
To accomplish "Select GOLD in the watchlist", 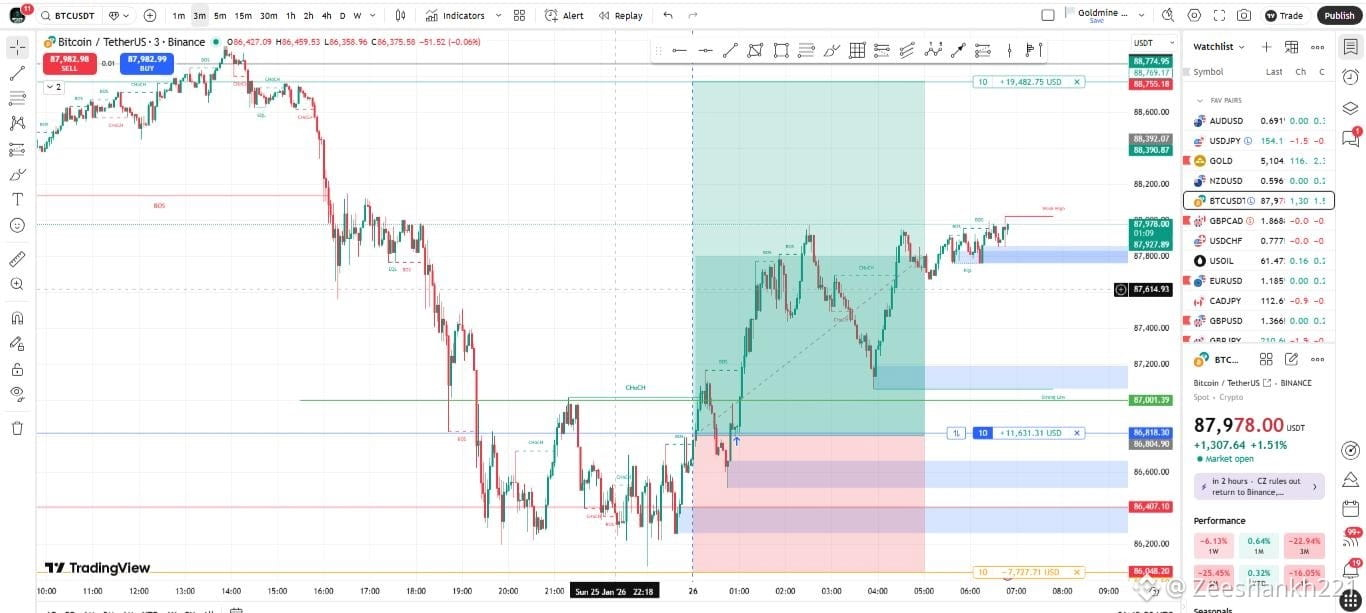I will pos(1258,160).
